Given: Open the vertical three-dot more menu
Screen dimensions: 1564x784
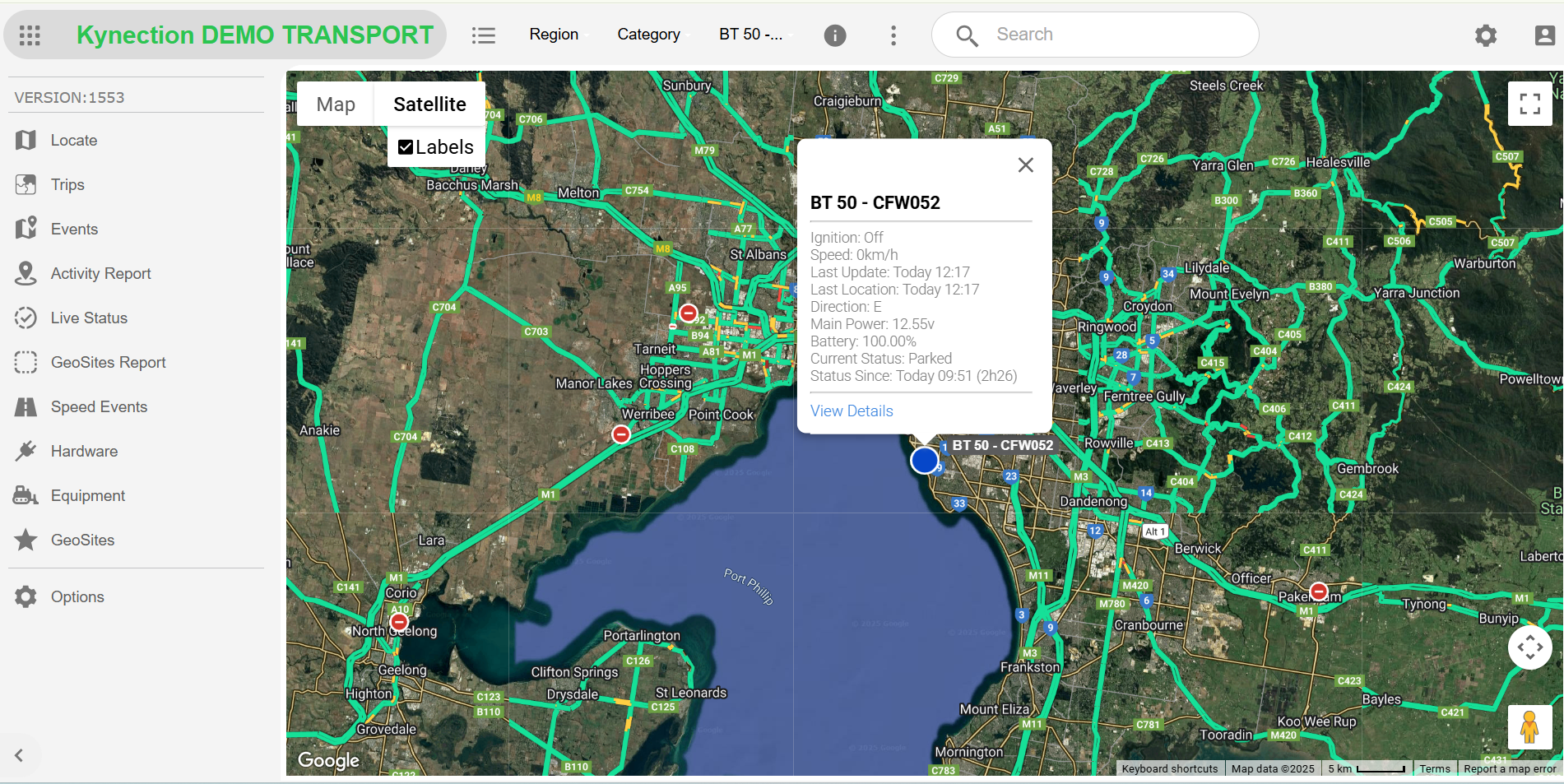Looking at the screenshot, I should [x=893, y=35].
